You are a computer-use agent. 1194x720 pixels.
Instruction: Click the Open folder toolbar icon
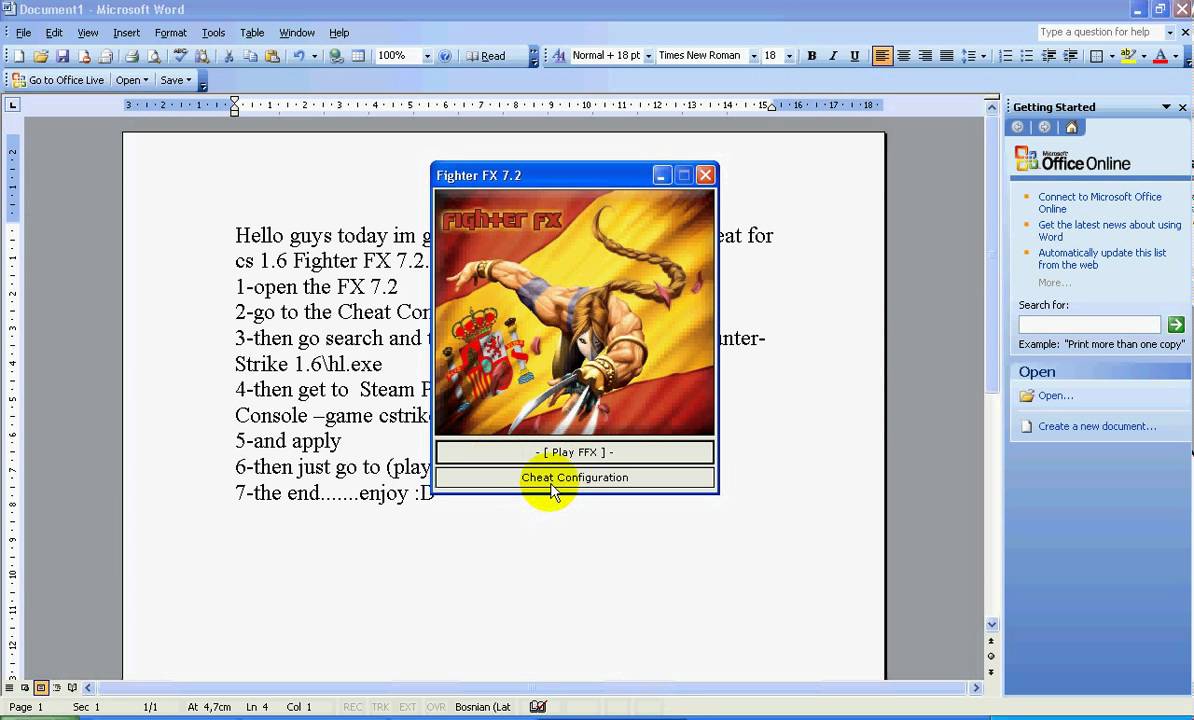(x=40, y=56)
